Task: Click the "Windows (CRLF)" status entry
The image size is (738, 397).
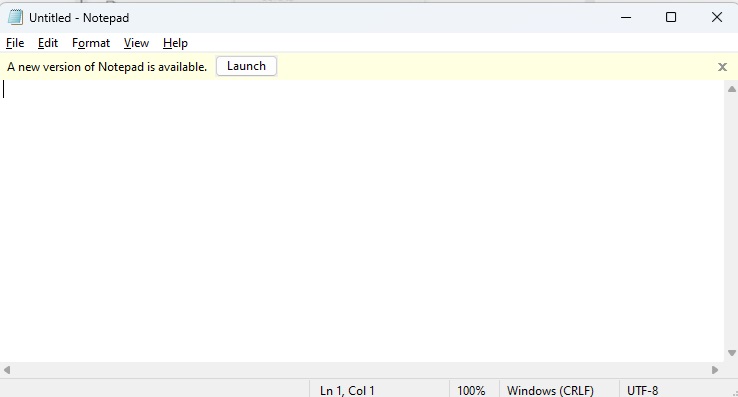Action: pos(550,390)
